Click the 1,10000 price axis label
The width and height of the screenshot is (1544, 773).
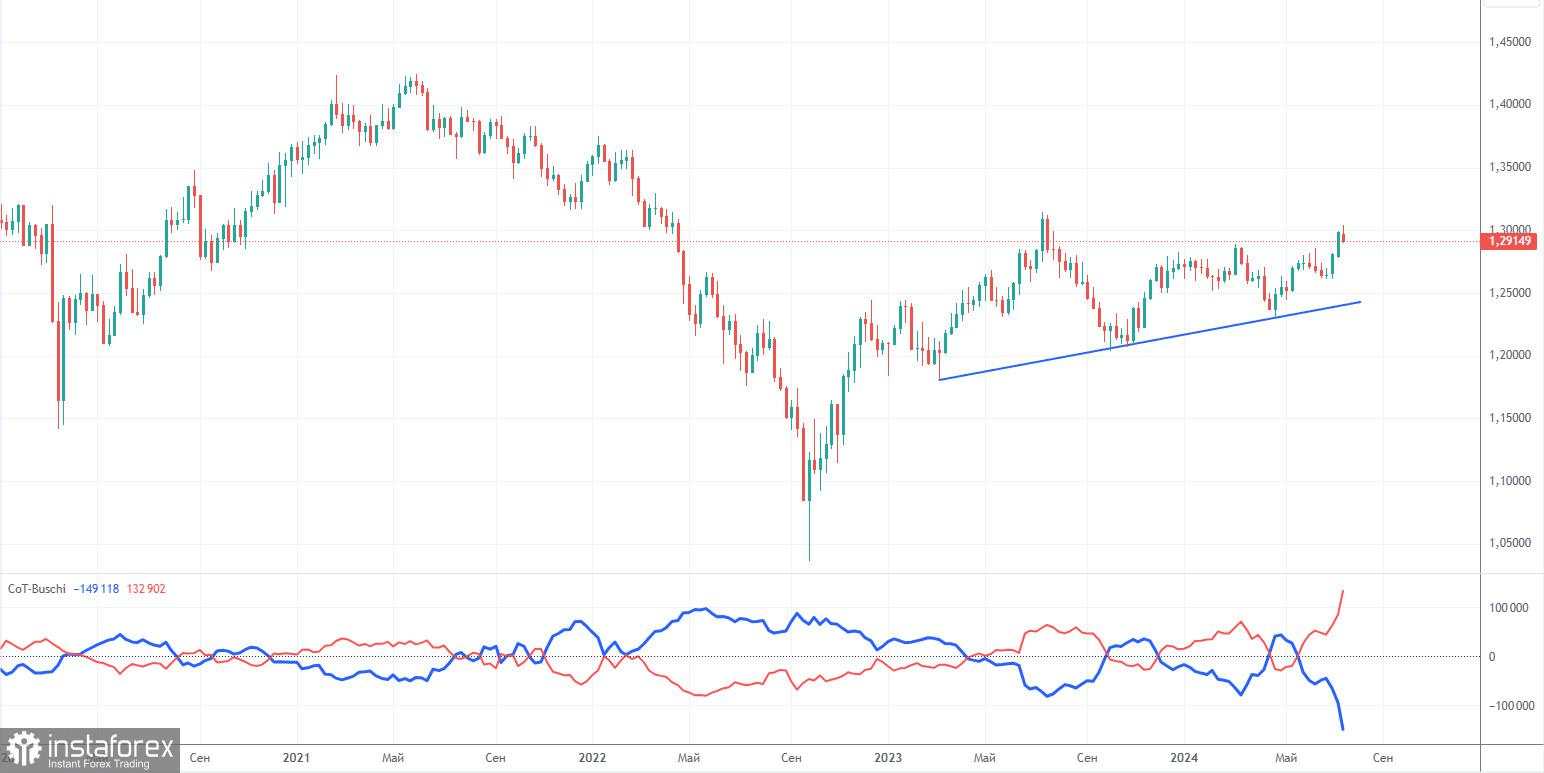point(1511,481)
